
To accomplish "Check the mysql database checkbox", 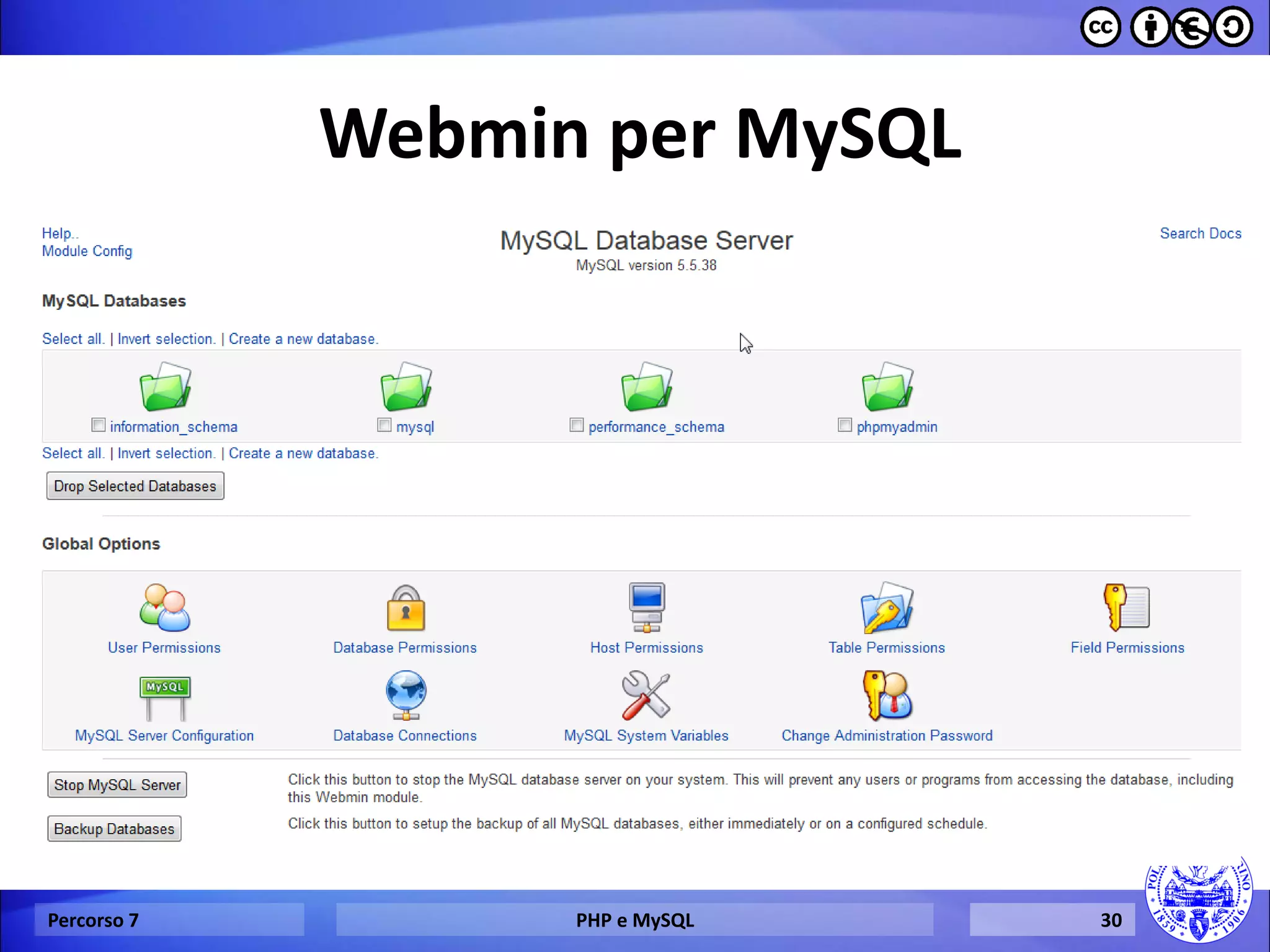I will click(384, 425).
